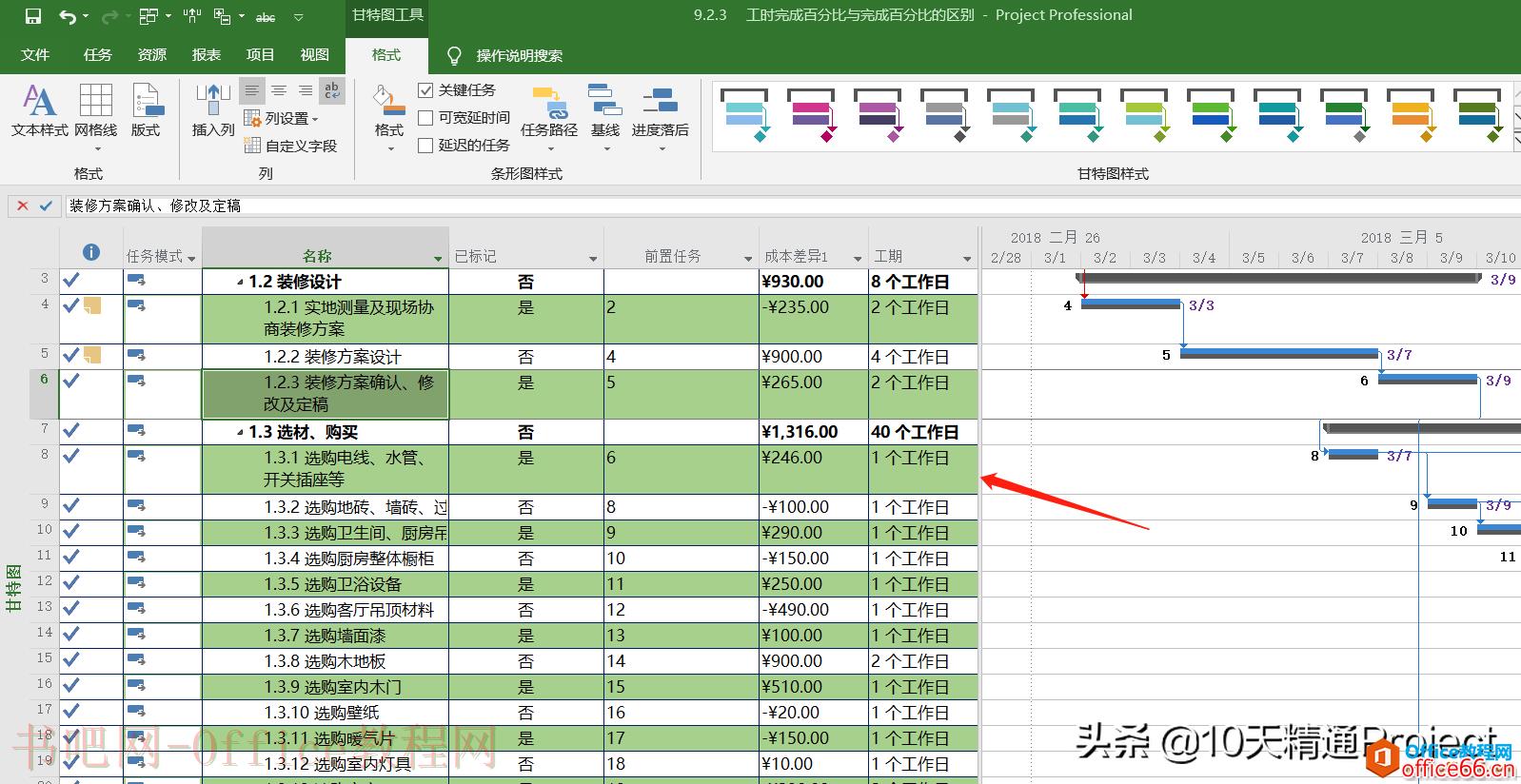Center-align column text
The width and height of the screenshot is (1521, 784).
pyautogui.click(x=278, y=90)
